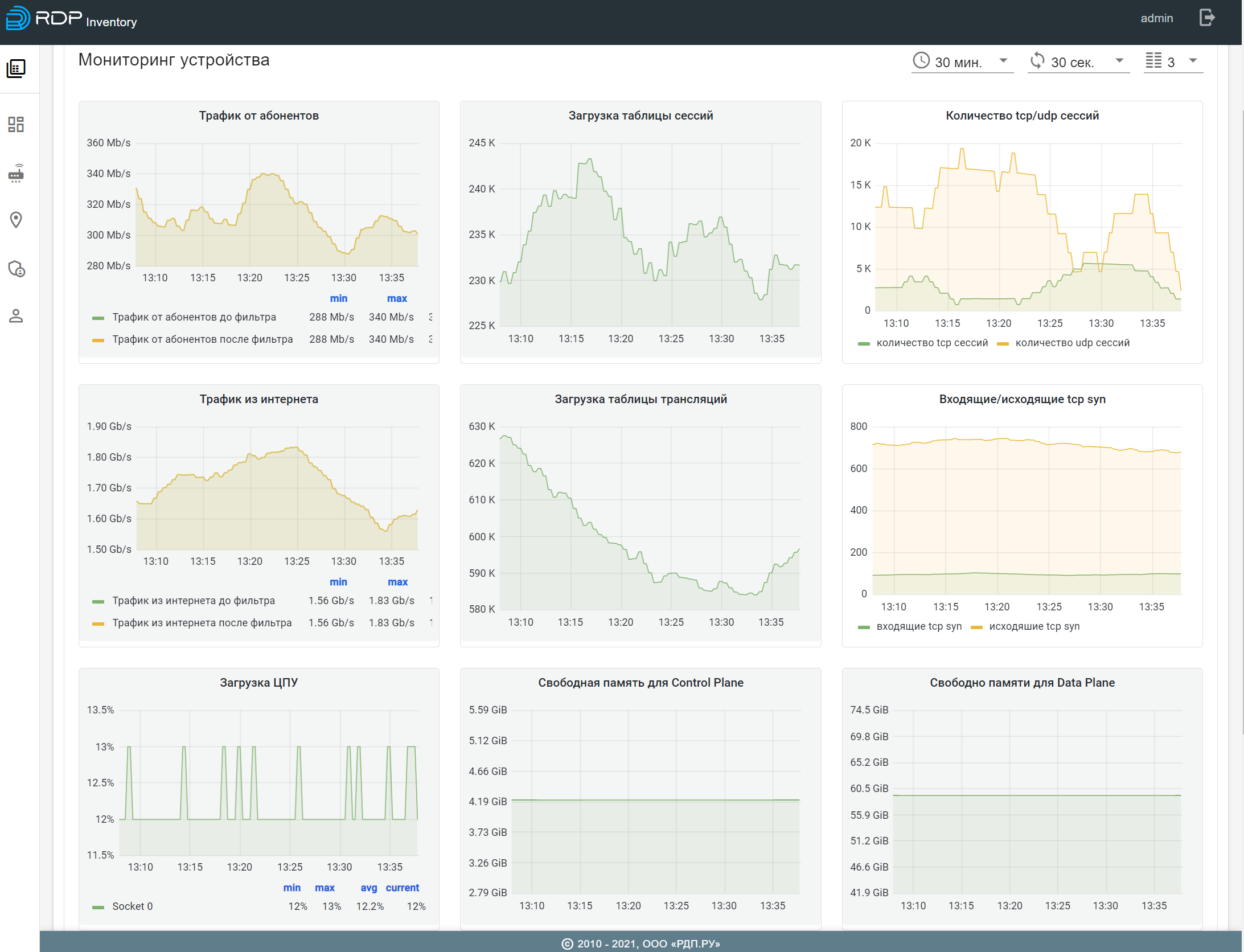
Task: Open the 30 мин. time range dropdown
Action: point(962,61)
